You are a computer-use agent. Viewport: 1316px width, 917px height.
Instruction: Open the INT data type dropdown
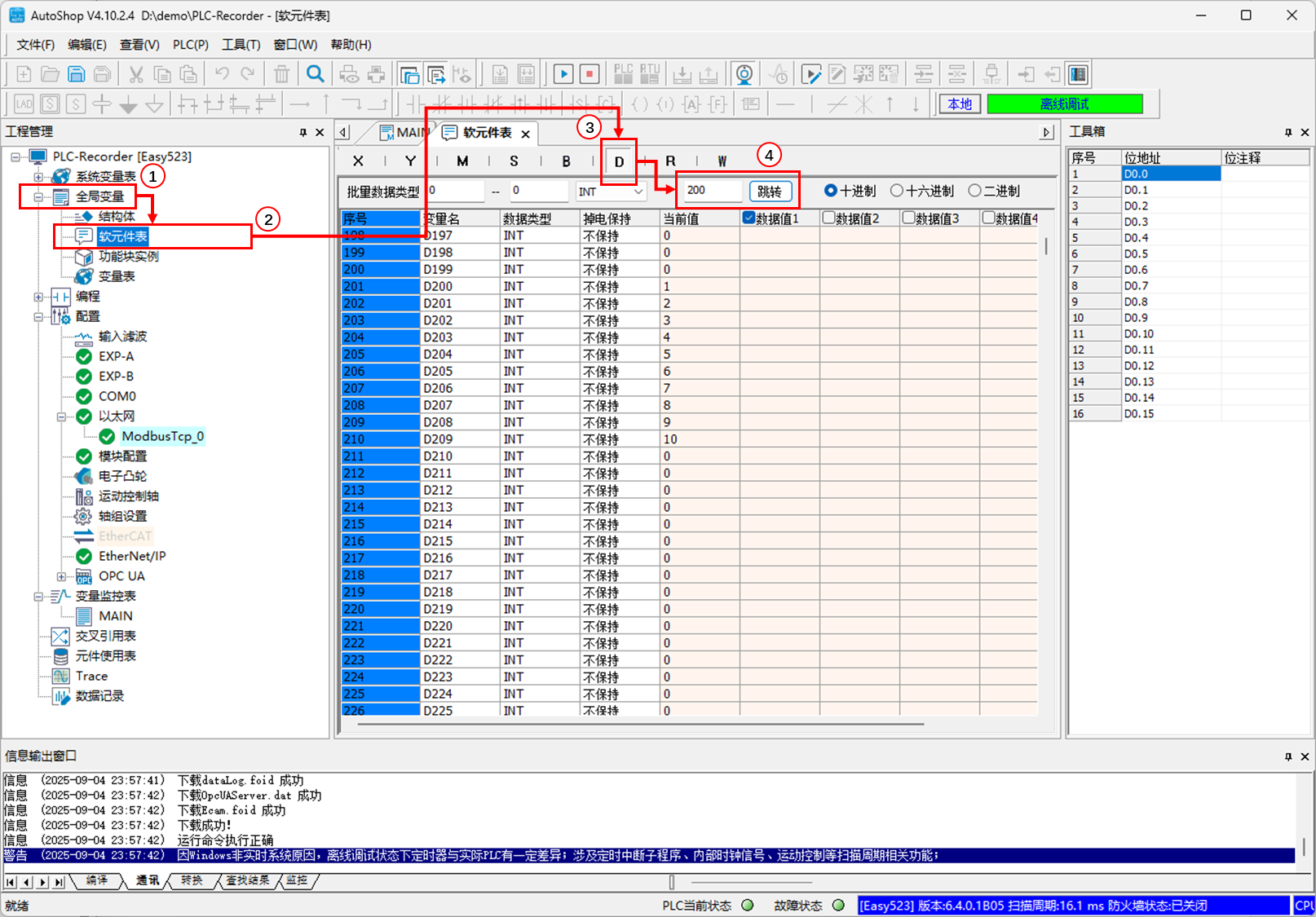[x=638, y=192]
